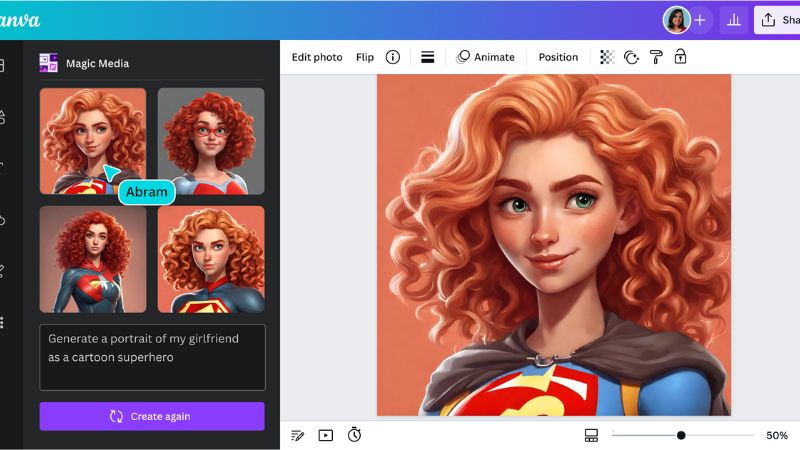Image resolution: width=800 pixels, height=450 pixels.
Task: Switch to grid view of pages
Action: (x=591, y=435)
